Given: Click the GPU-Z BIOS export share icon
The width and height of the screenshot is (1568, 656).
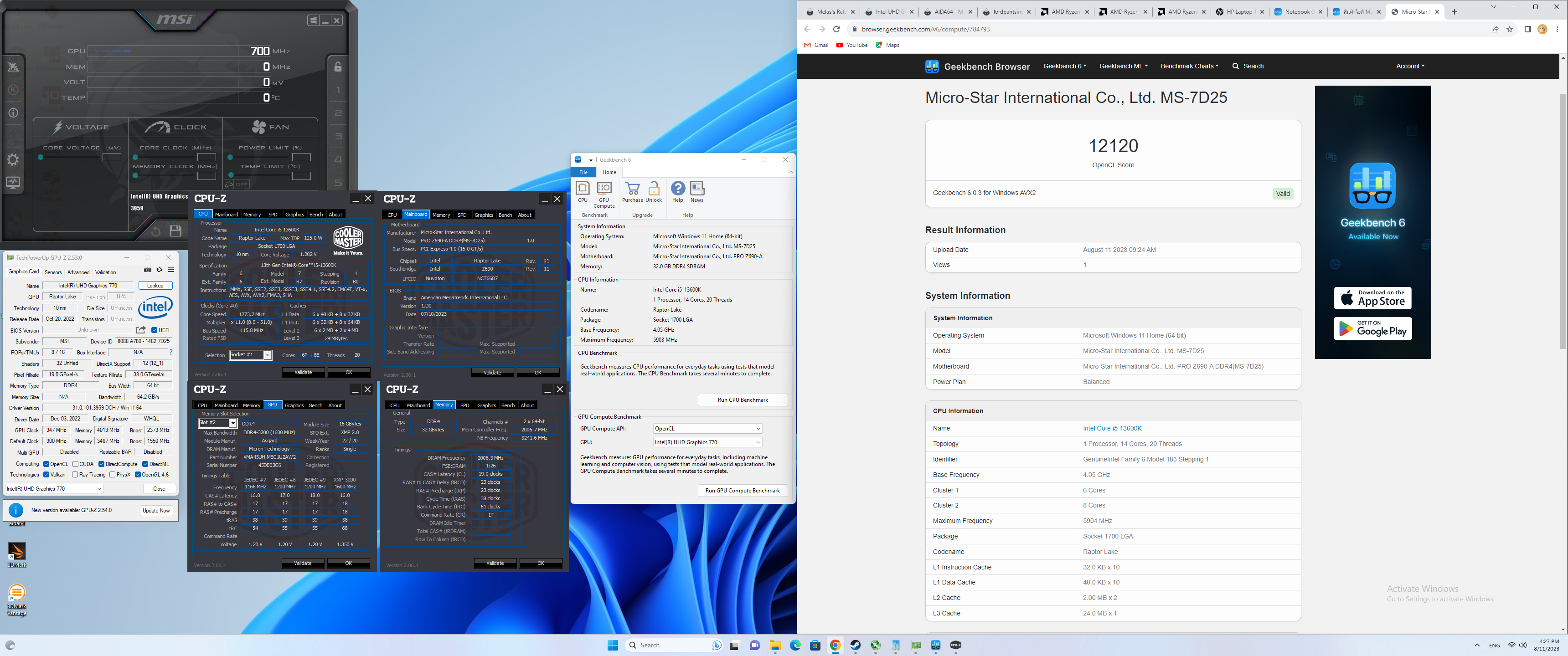Looking at the screenshot, I should [x=141, y=330].
